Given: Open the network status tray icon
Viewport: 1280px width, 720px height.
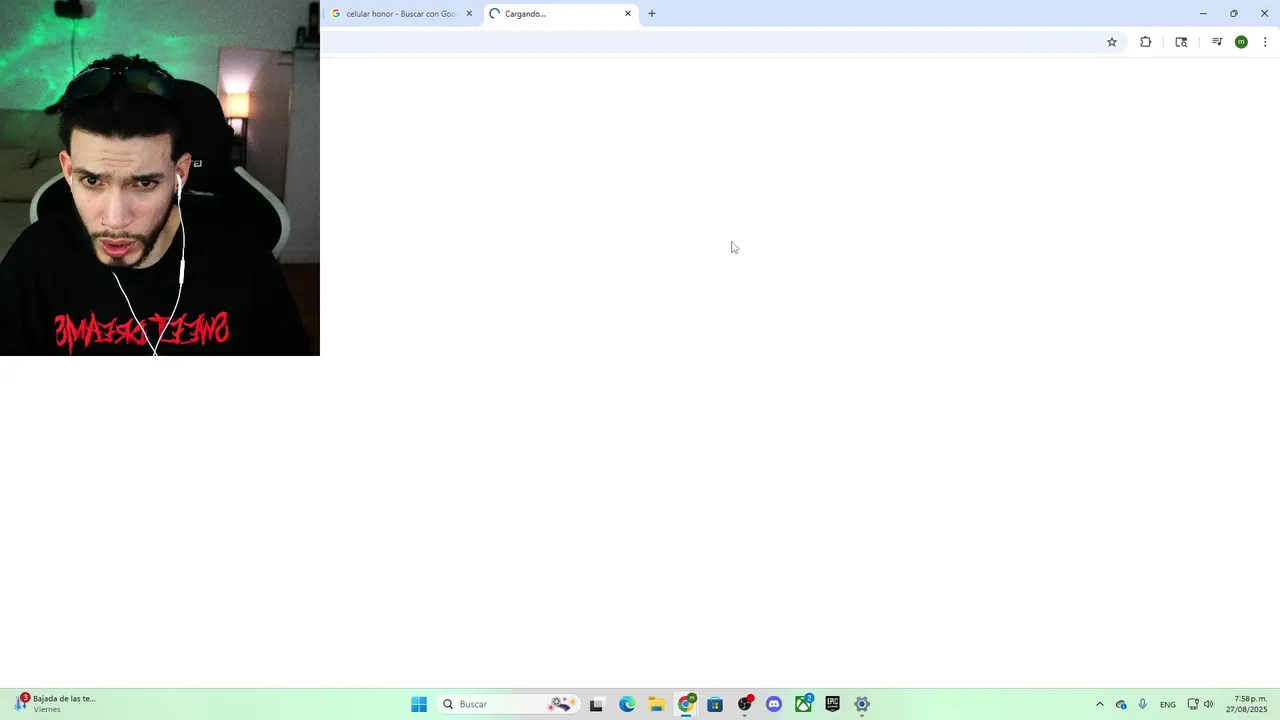Looking at the screenshot, I should (x=1193, y=704).
